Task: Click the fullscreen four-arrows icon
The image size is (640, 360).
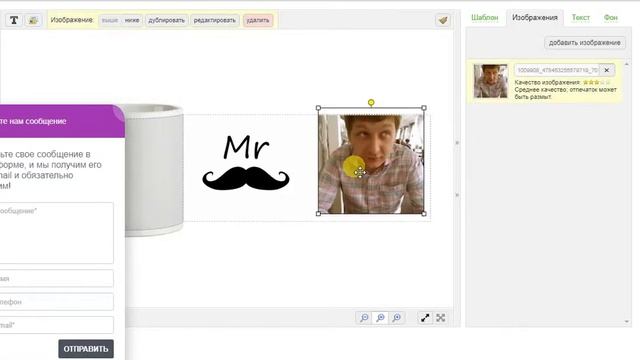Action: tap(441, 318)
